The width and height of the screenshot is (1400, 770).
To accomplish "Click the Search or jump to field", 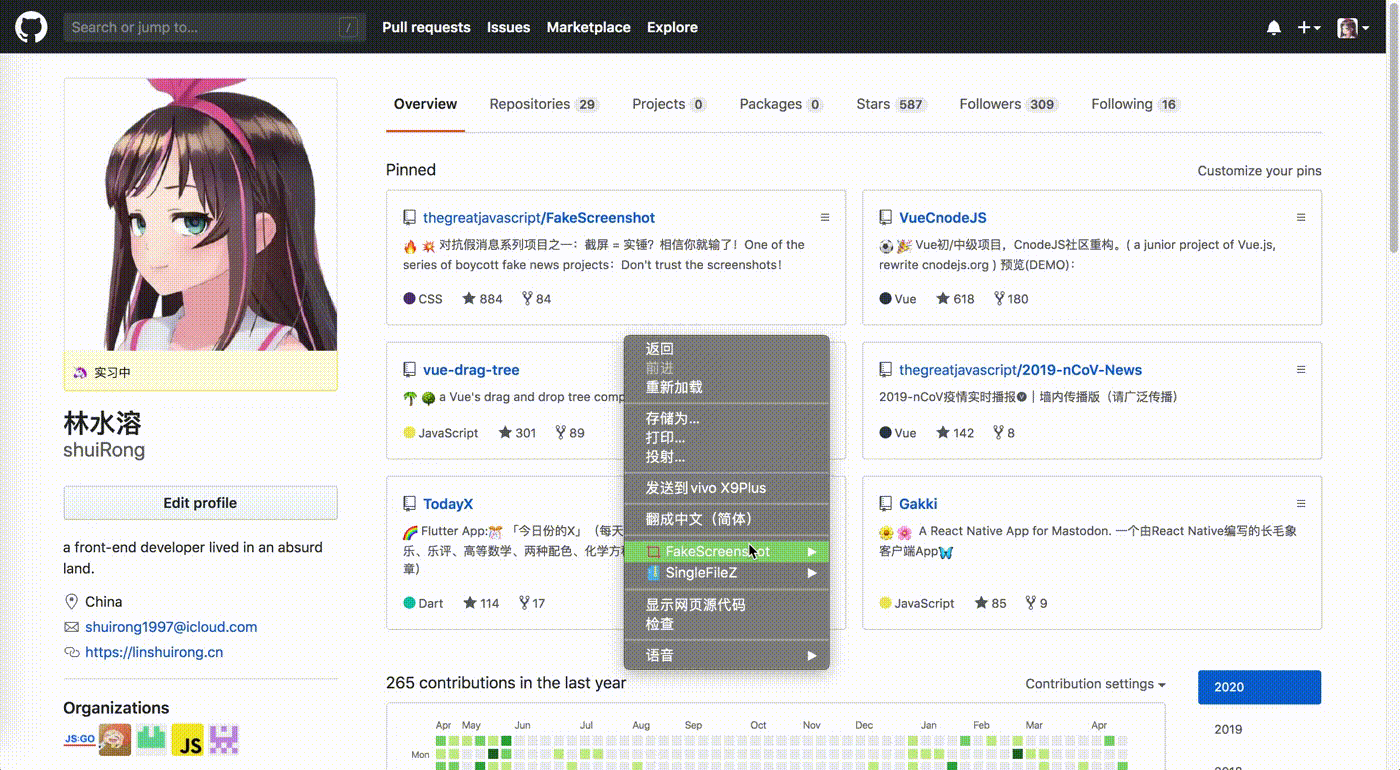I will pyautogui.click(x=205, y=27).
